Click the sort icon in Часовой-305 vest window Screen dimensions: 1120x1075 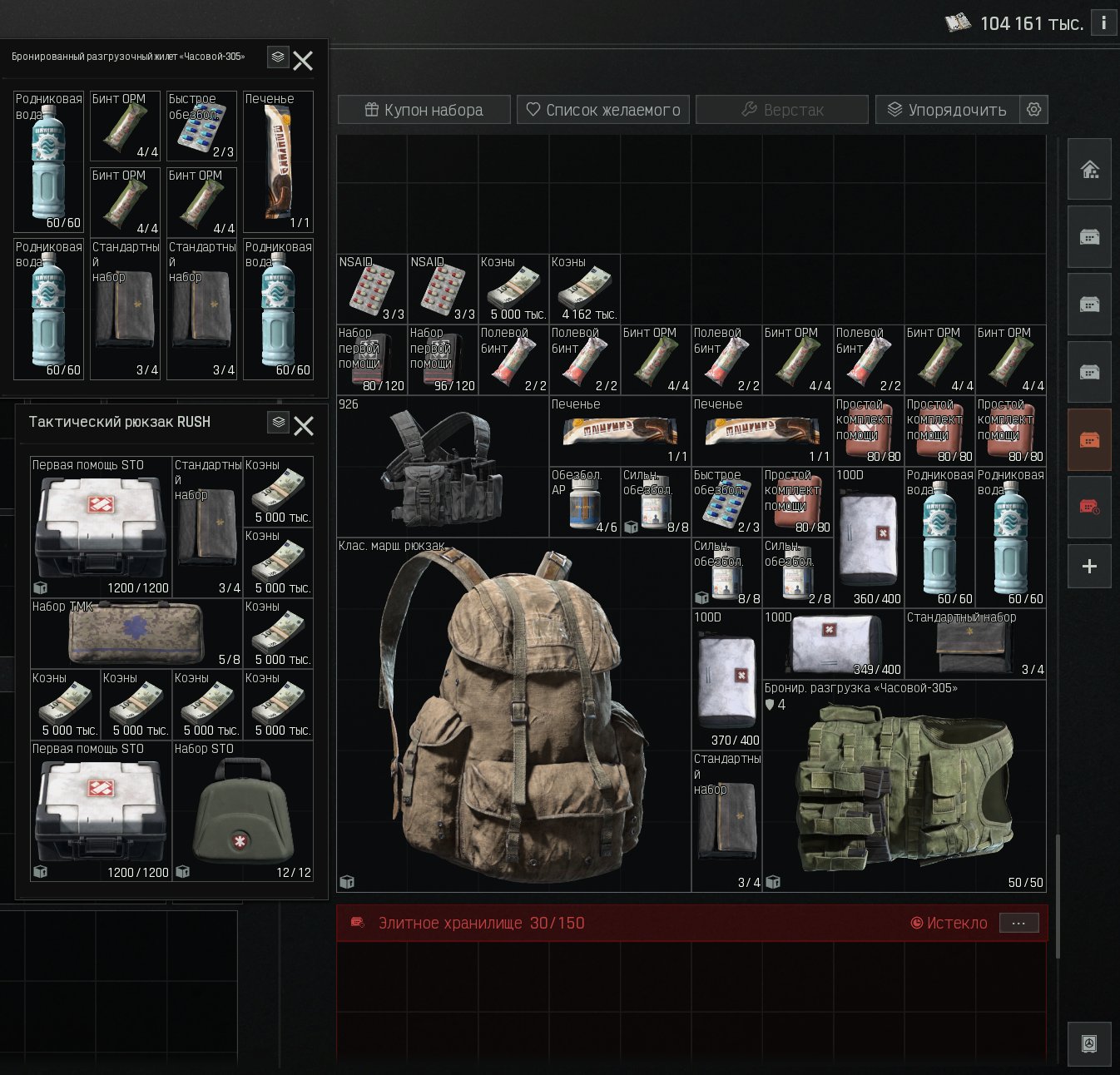pos(278,57)
